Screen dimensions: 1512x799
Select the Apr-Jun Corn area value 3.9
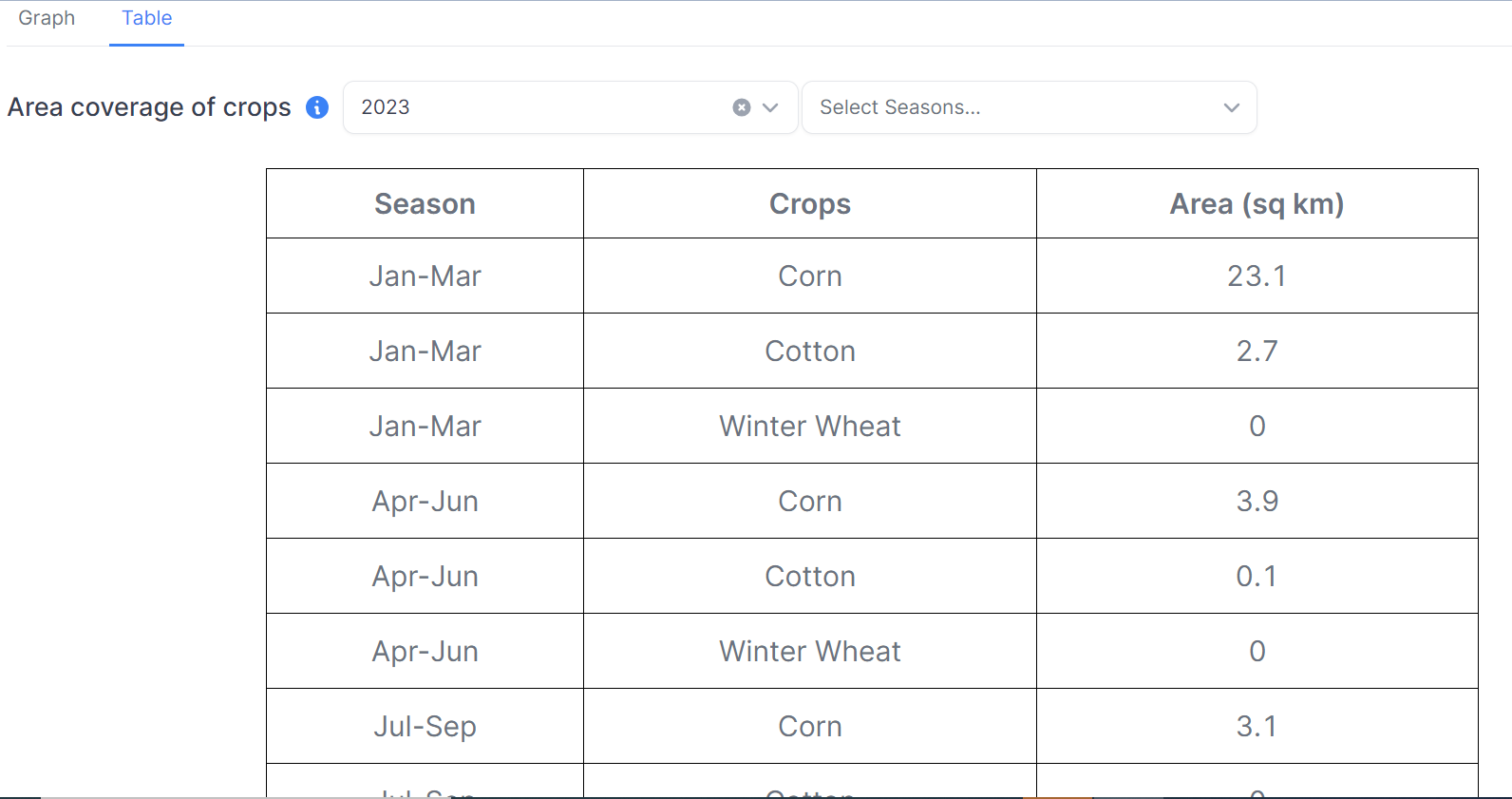point(1257,501)
